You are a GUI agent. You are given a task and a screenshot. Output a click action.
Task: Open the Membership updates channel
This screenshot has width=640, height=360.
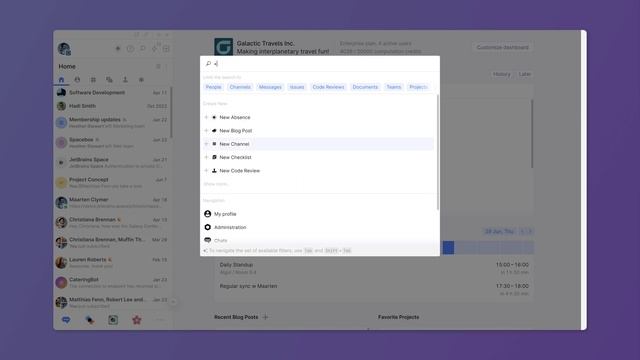tap(112, 122)
